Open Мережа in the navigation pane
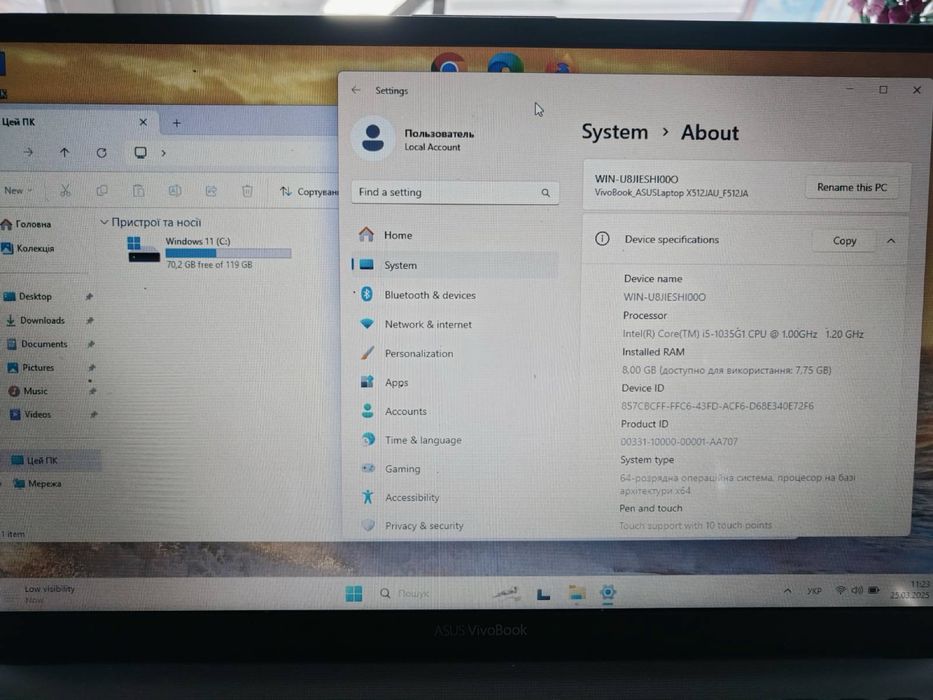Image resolution: width=933 pixels, height=700 pixels. click(x=37, y=483)
